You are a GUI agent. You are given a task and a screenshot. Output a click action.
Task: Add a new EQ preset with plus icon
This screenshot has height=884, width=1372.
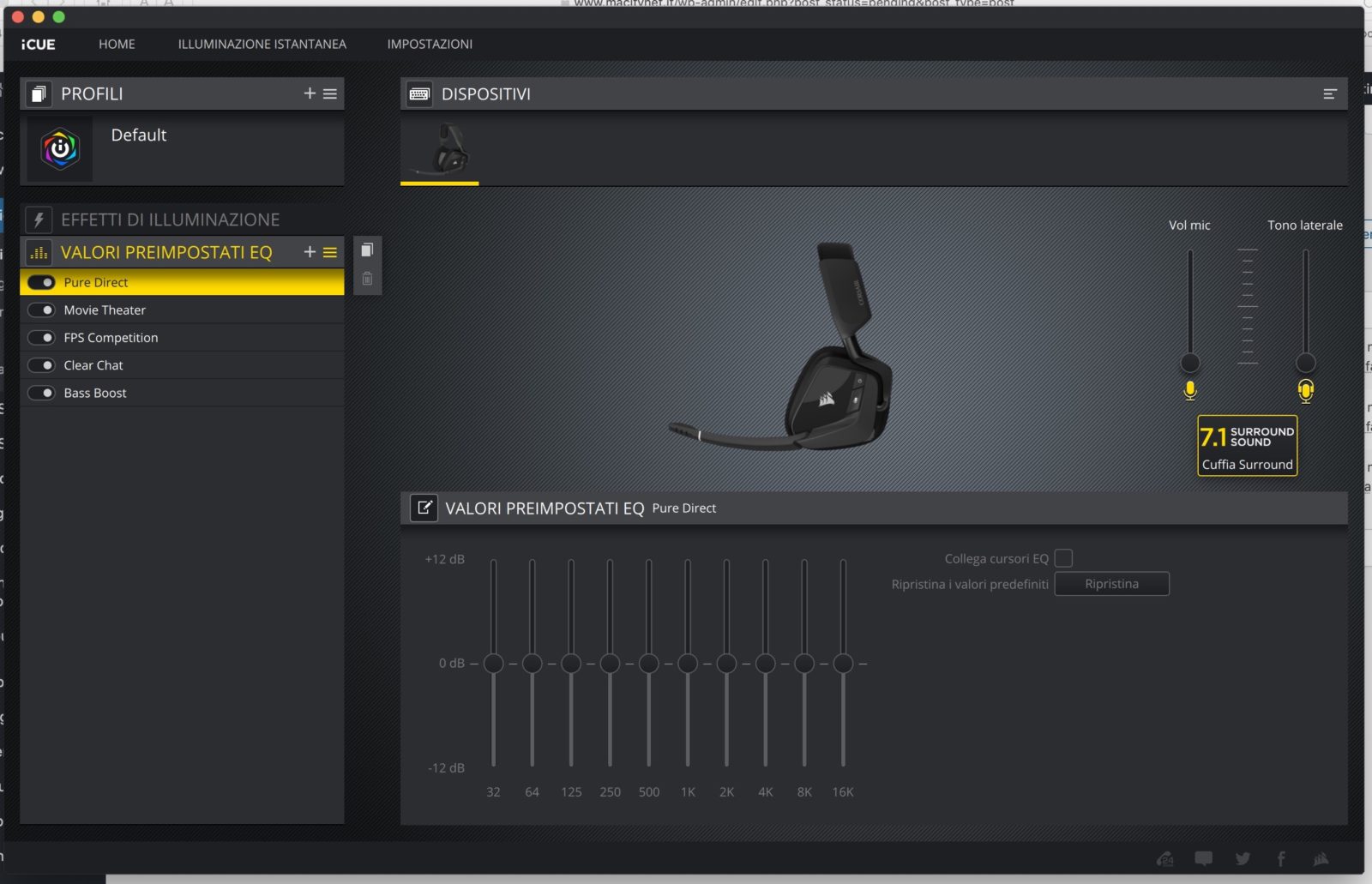pyautogui.click(x=310, y=252)
